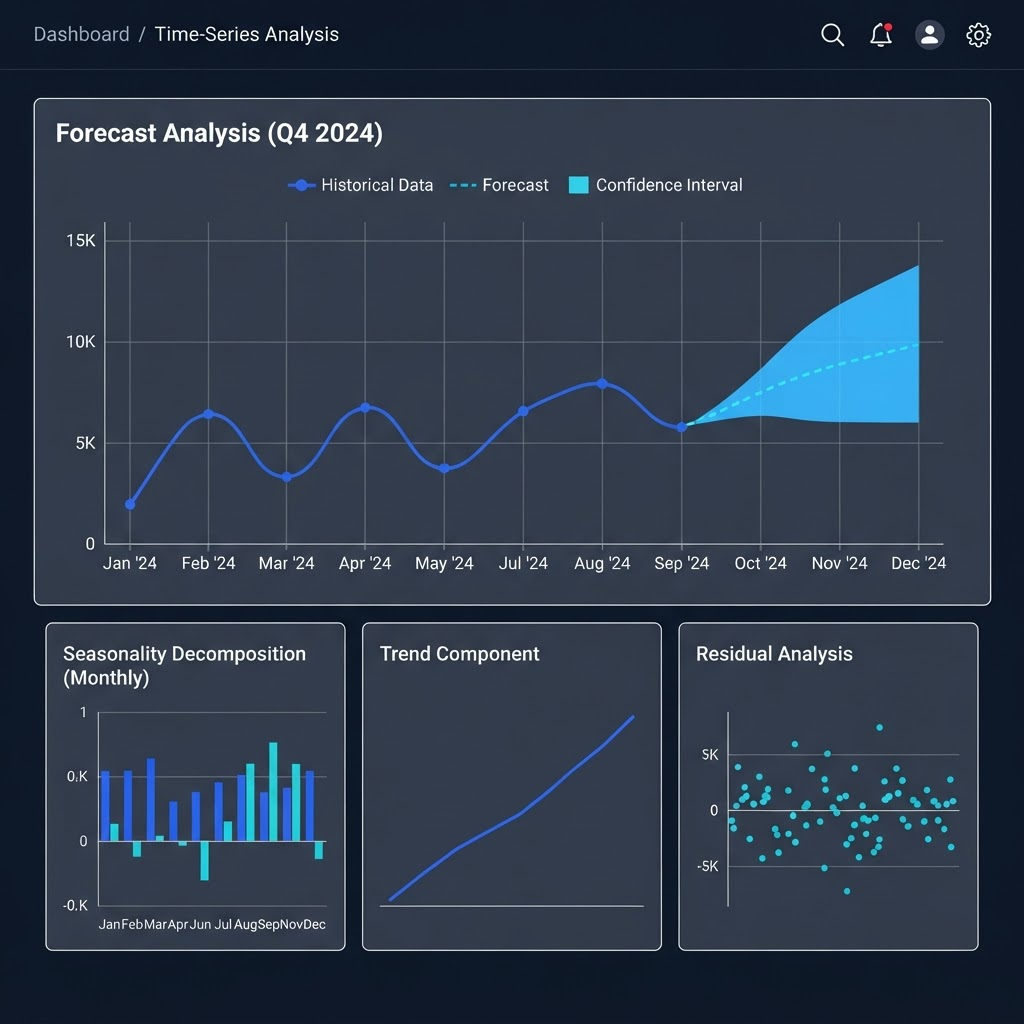Image resolution: width=1024 pixels, height=1024 pixels.
Task: Click the "15K" y-axis label
Action: [80, 241]
